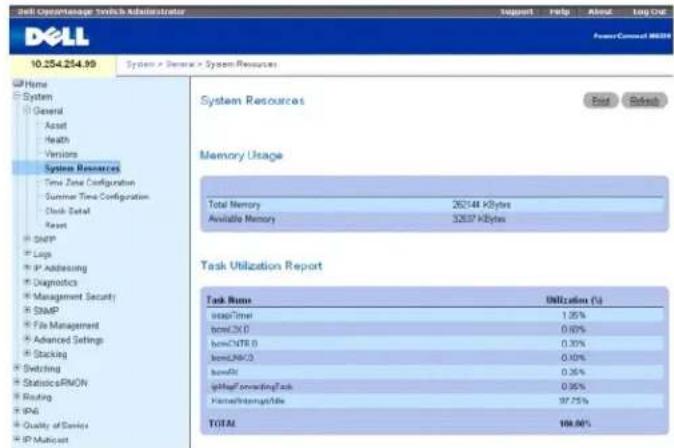
Task: Click the Available Memory row label
Action: [x=242, y=219]
